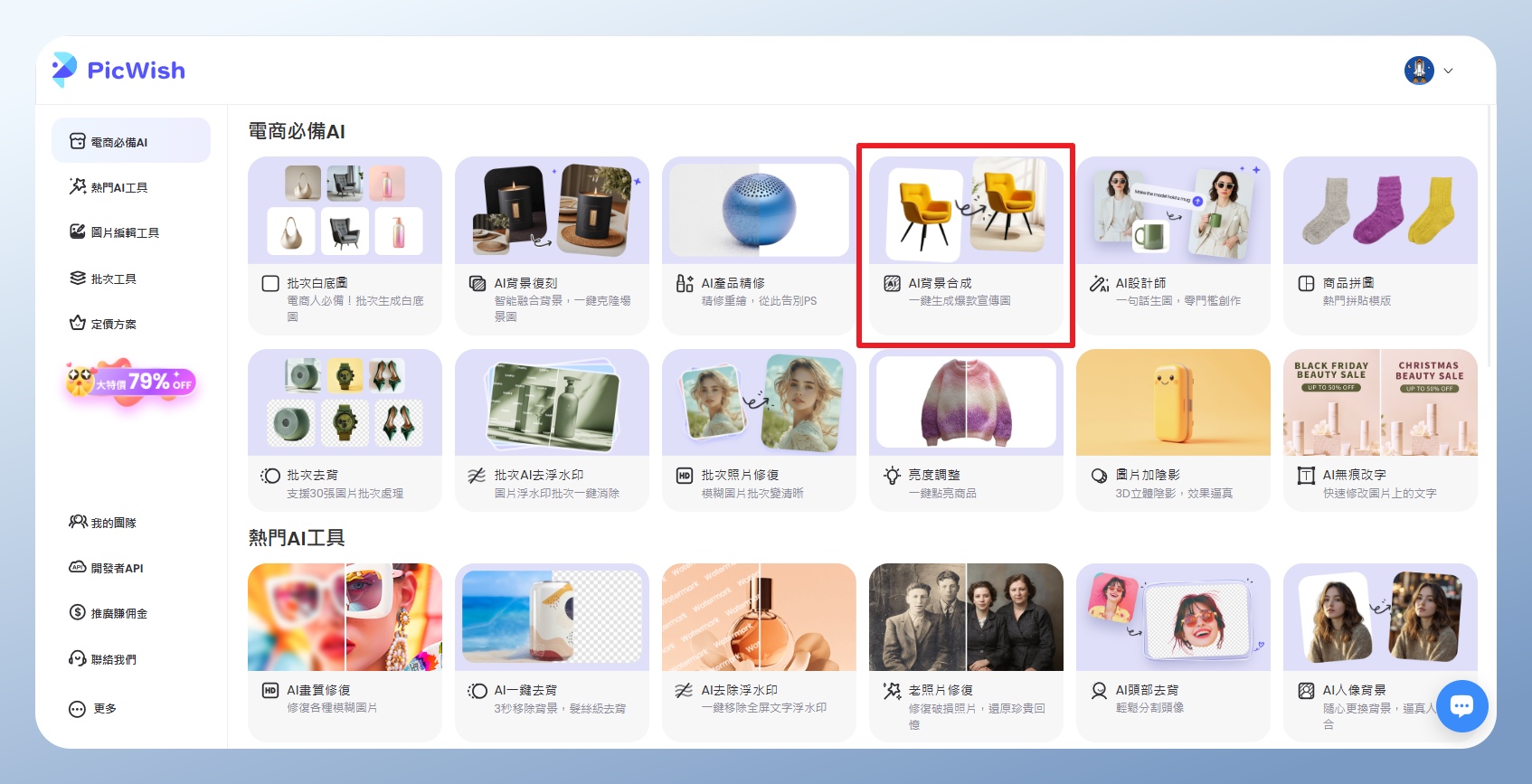Click the 79% OFF promotion banner
1532x784 pixels.
click(x=130, y=383)
